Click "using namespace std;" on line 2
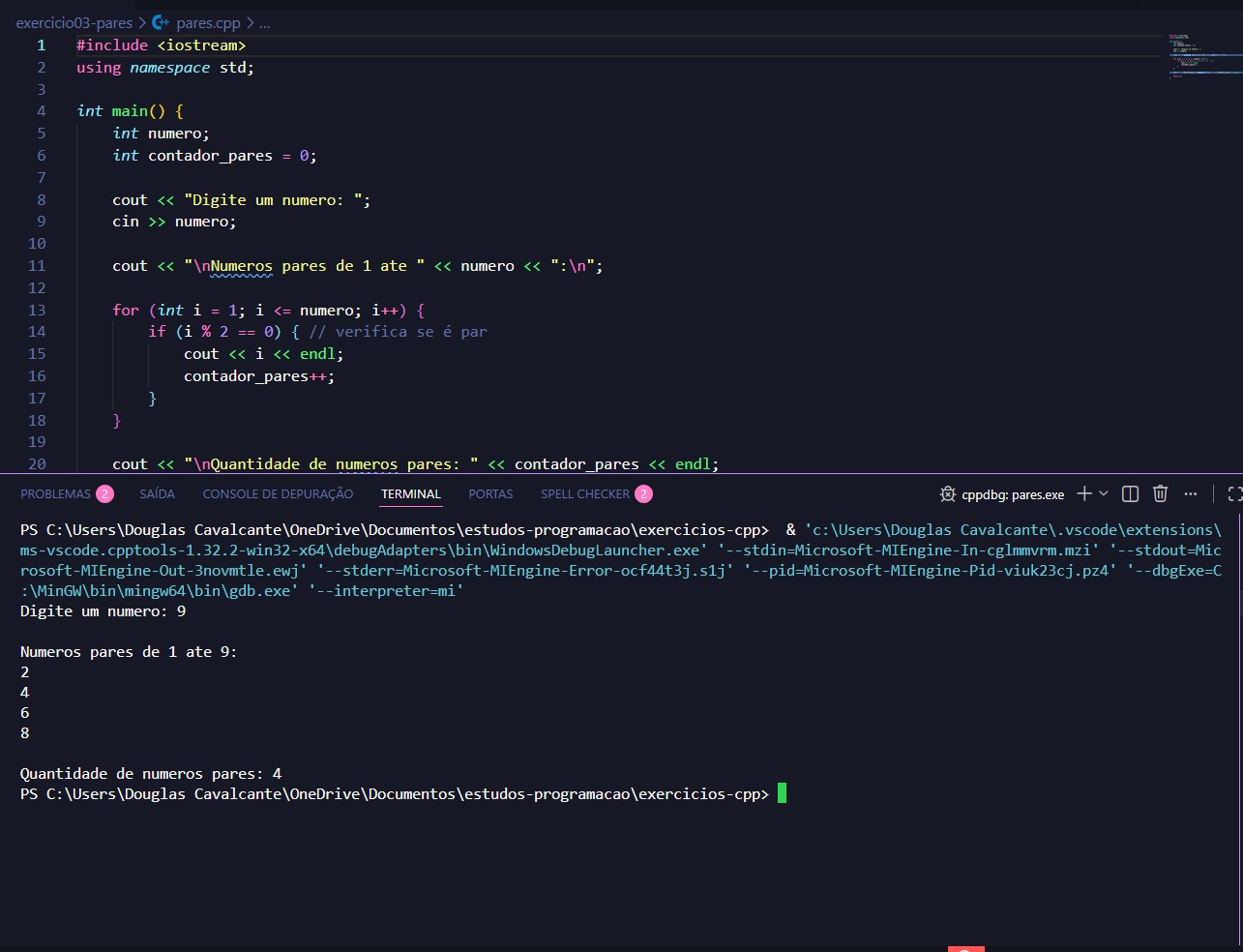The image size is (1243, 952). [165, 68]
